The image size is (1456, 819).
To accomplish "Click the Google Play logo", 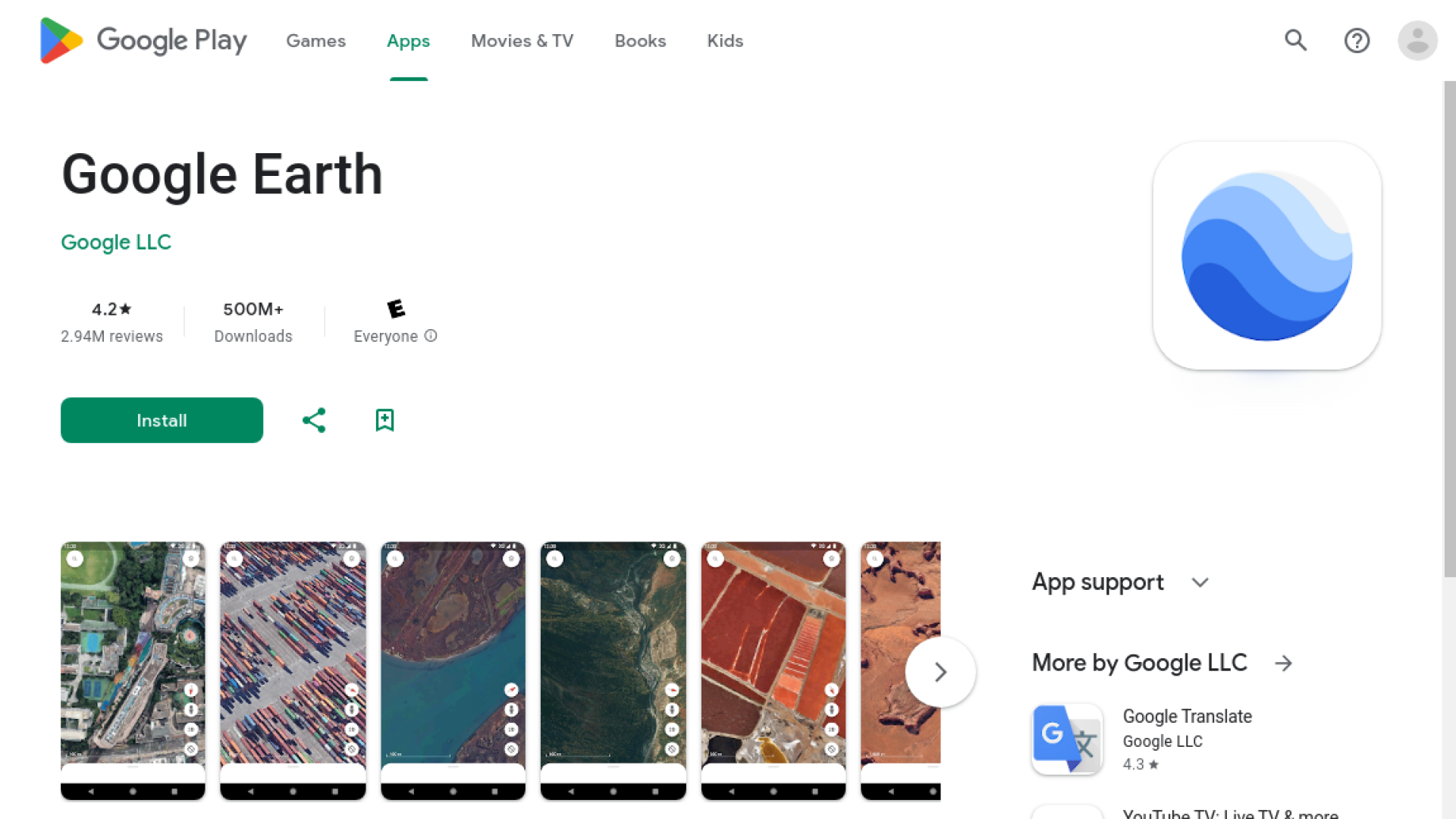I will pyautogui.click(x=143, y=40).
